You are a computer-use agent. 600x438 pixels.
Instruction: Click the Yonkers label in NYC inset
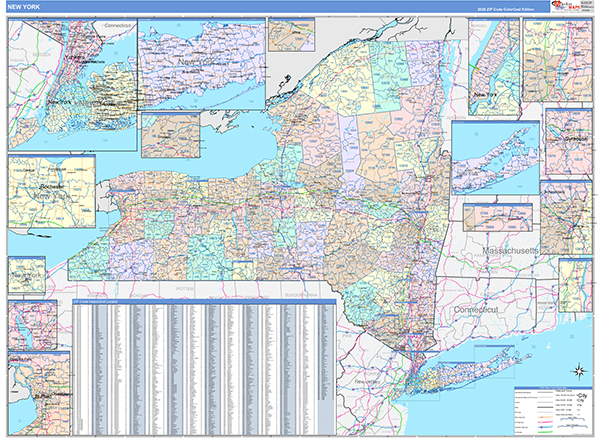[x=74, y=57]
